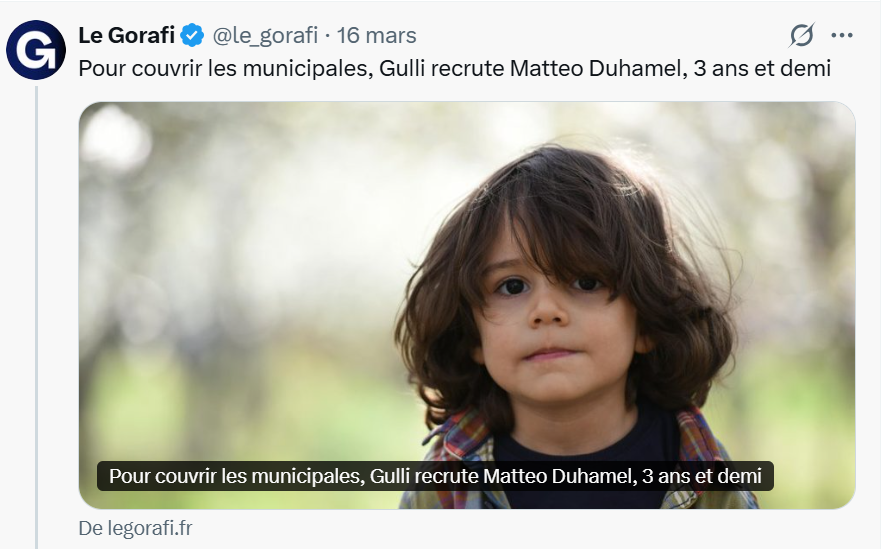Open the three-dot more options menu
Image resolution: width=882 pixels, height=549 pixels.
[842, 36]
